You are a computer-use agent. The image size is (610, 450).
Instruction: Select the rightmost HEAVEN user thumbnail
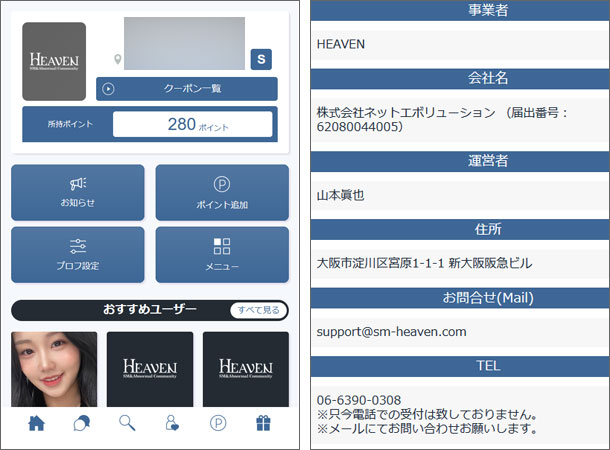pos(246,368)
